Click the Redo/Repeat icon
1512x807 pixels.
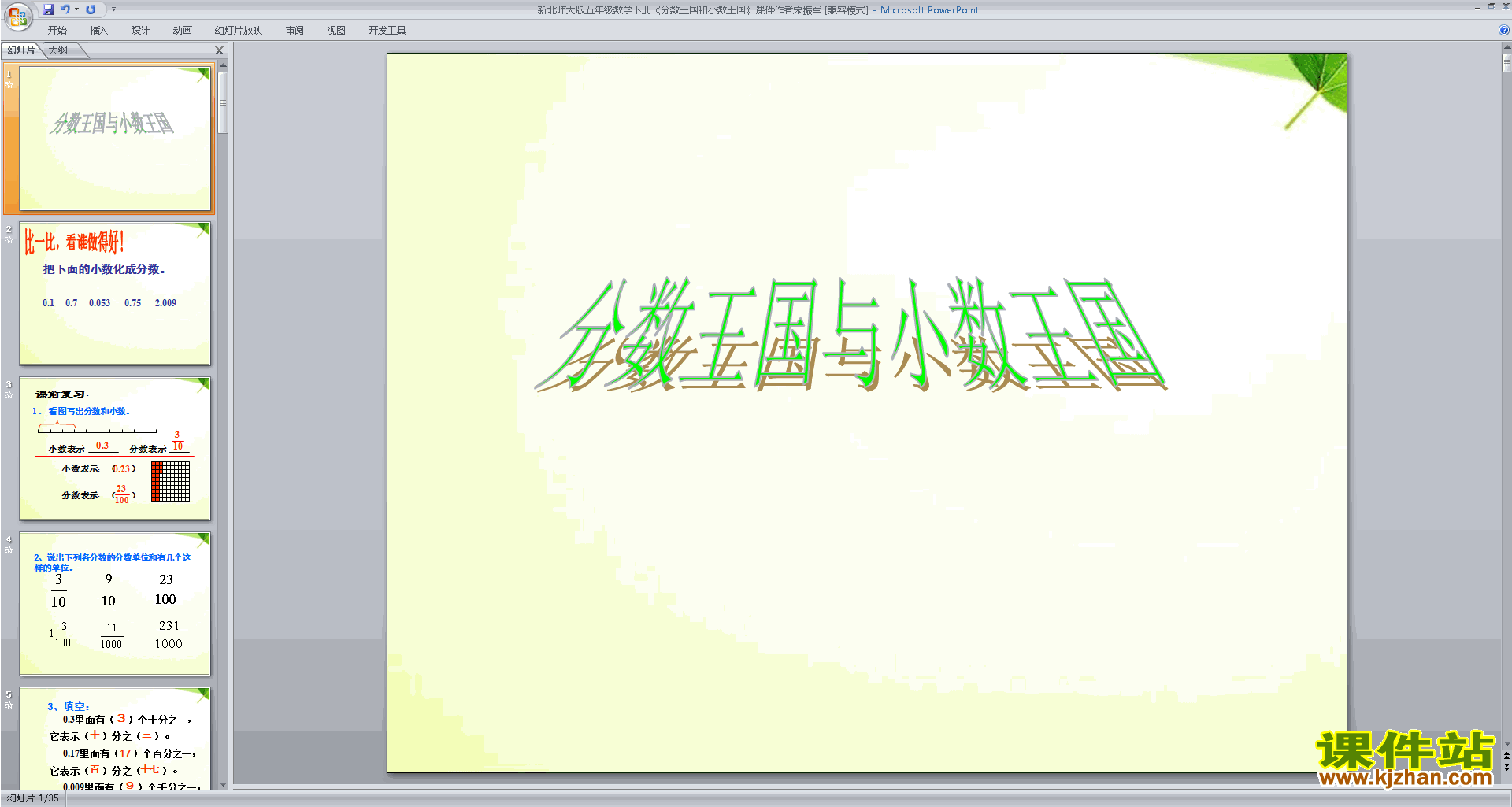tap(91, 9)
